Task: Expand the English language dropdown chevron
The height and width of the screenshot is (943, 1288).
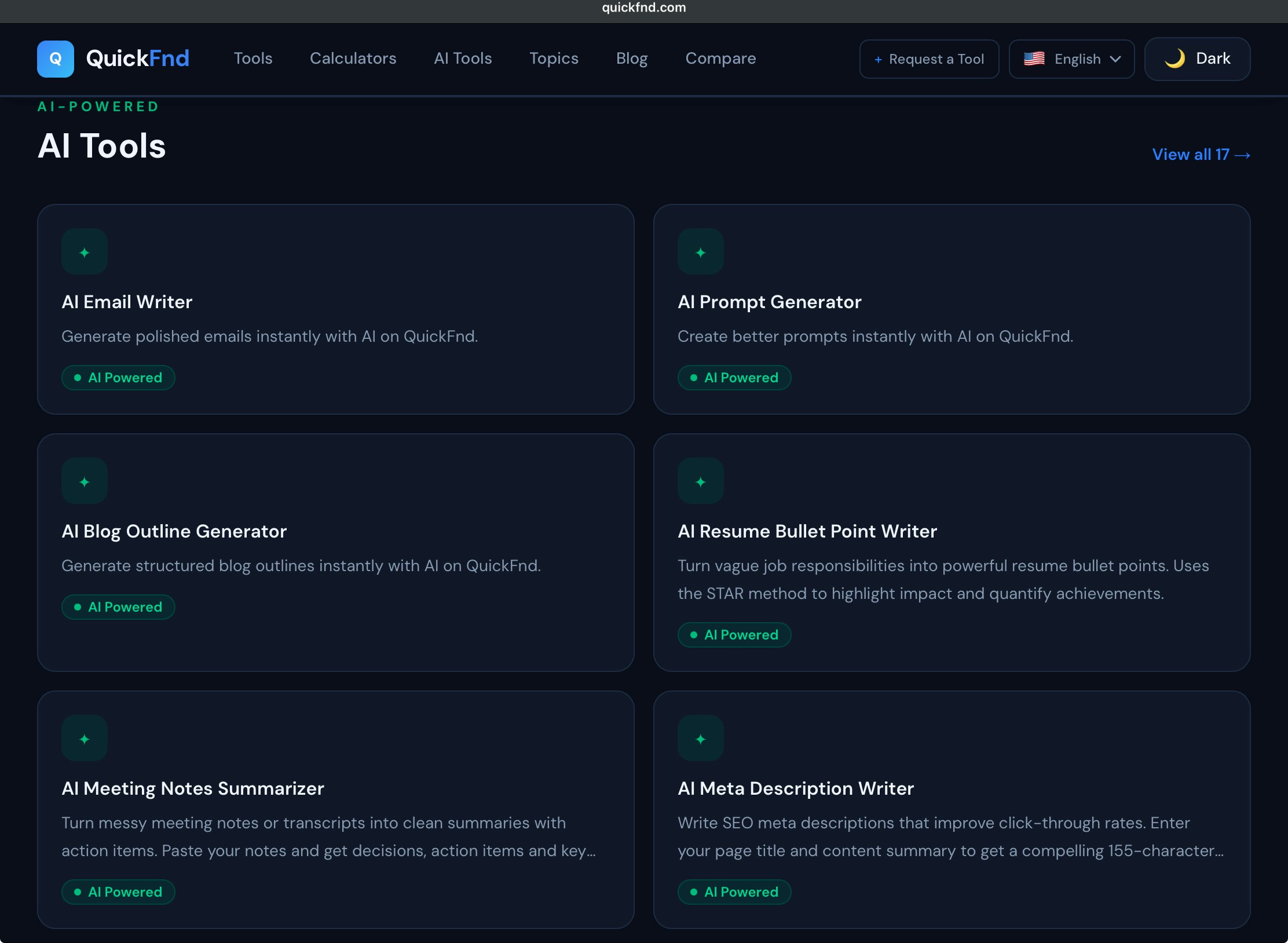Action: pos(1115,59)
